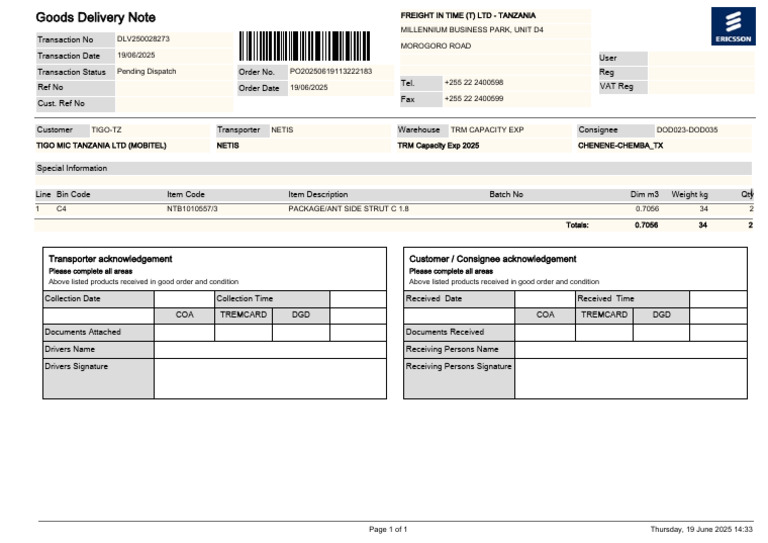Click NETIS code beside Transporter label
Screen dimensions: 768x543
(282, 130)
